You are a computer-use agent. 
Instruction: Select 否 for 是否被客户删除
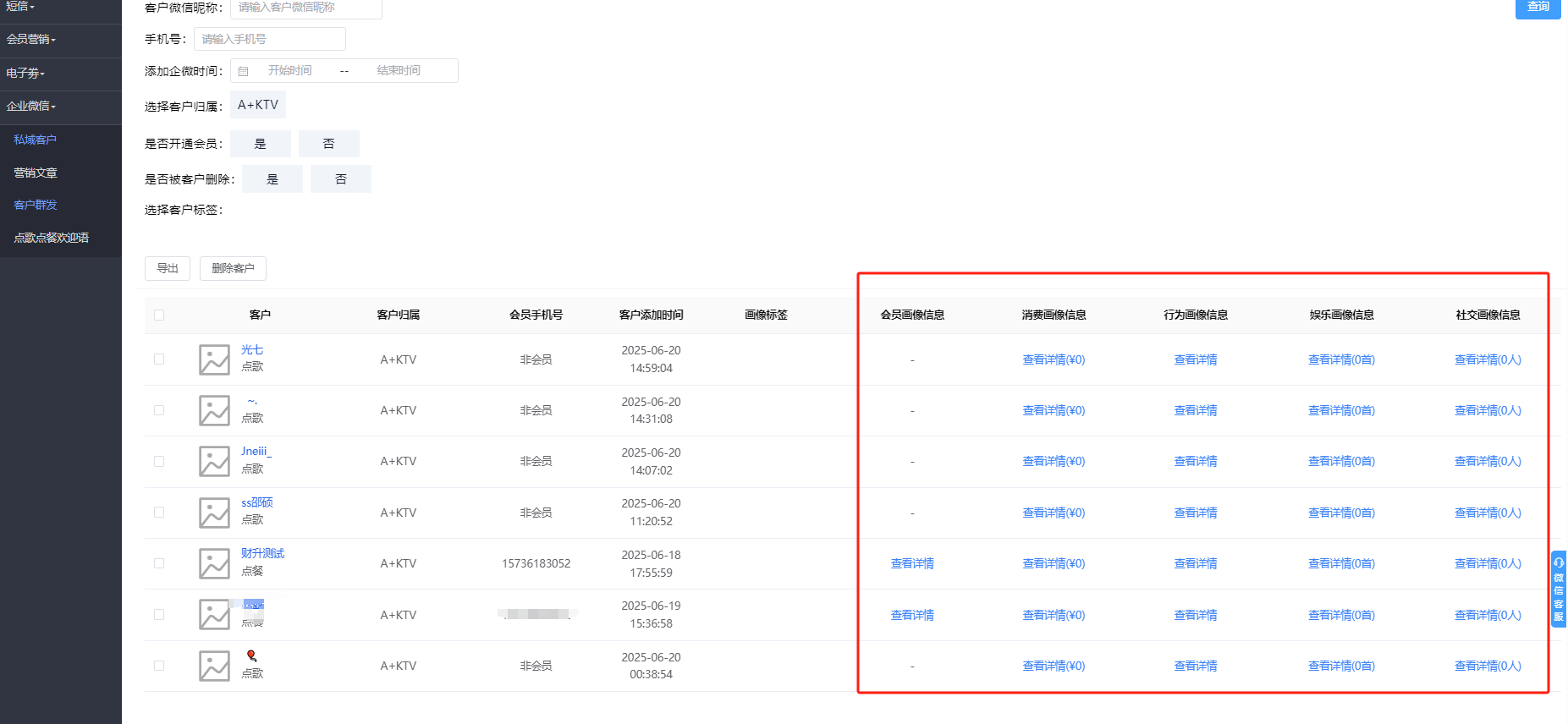[x=341, y=179]
